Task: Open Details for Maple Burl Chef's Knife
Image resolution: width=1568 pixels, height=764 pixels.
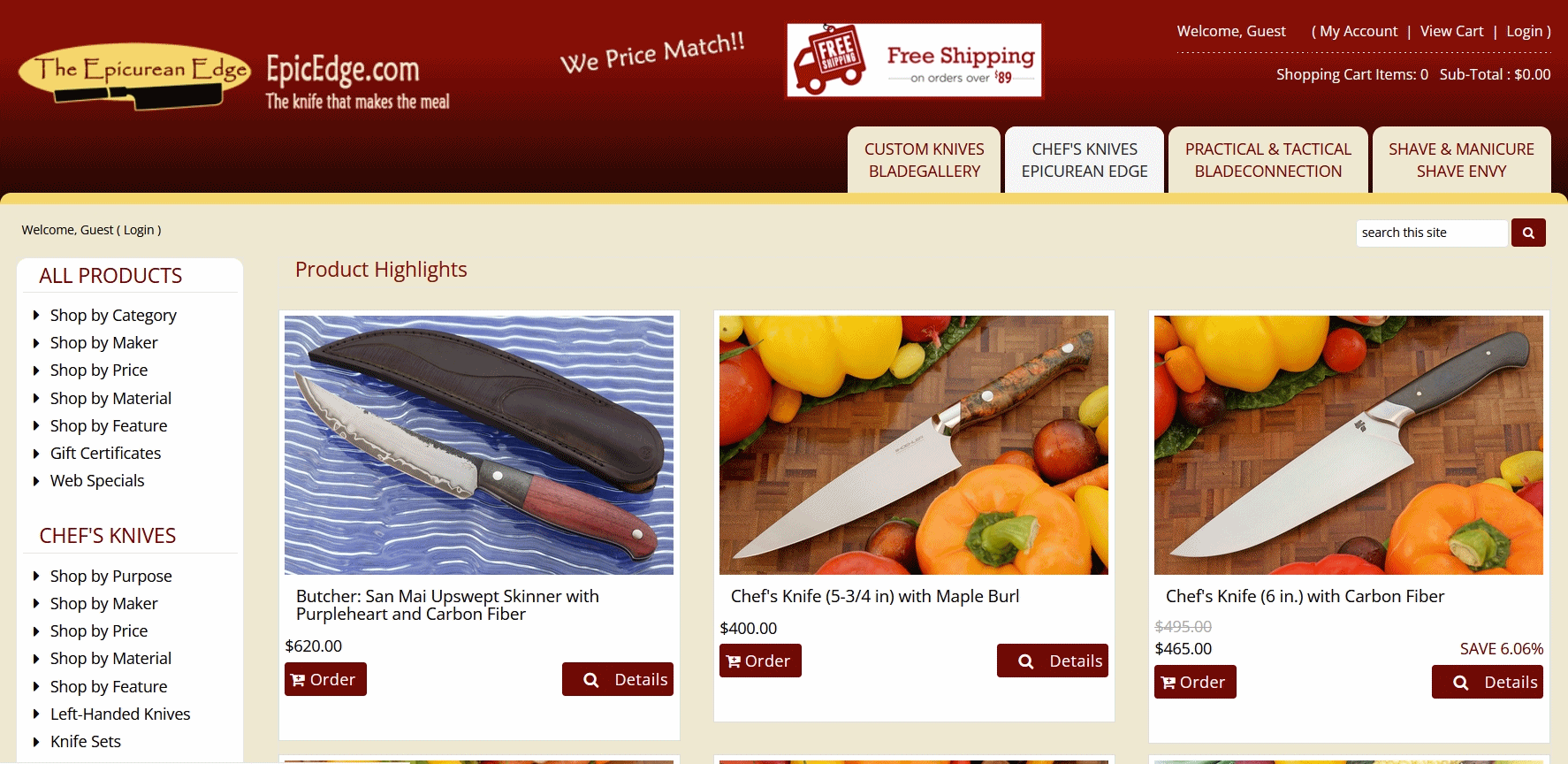Action: [x=1053, y=661]
